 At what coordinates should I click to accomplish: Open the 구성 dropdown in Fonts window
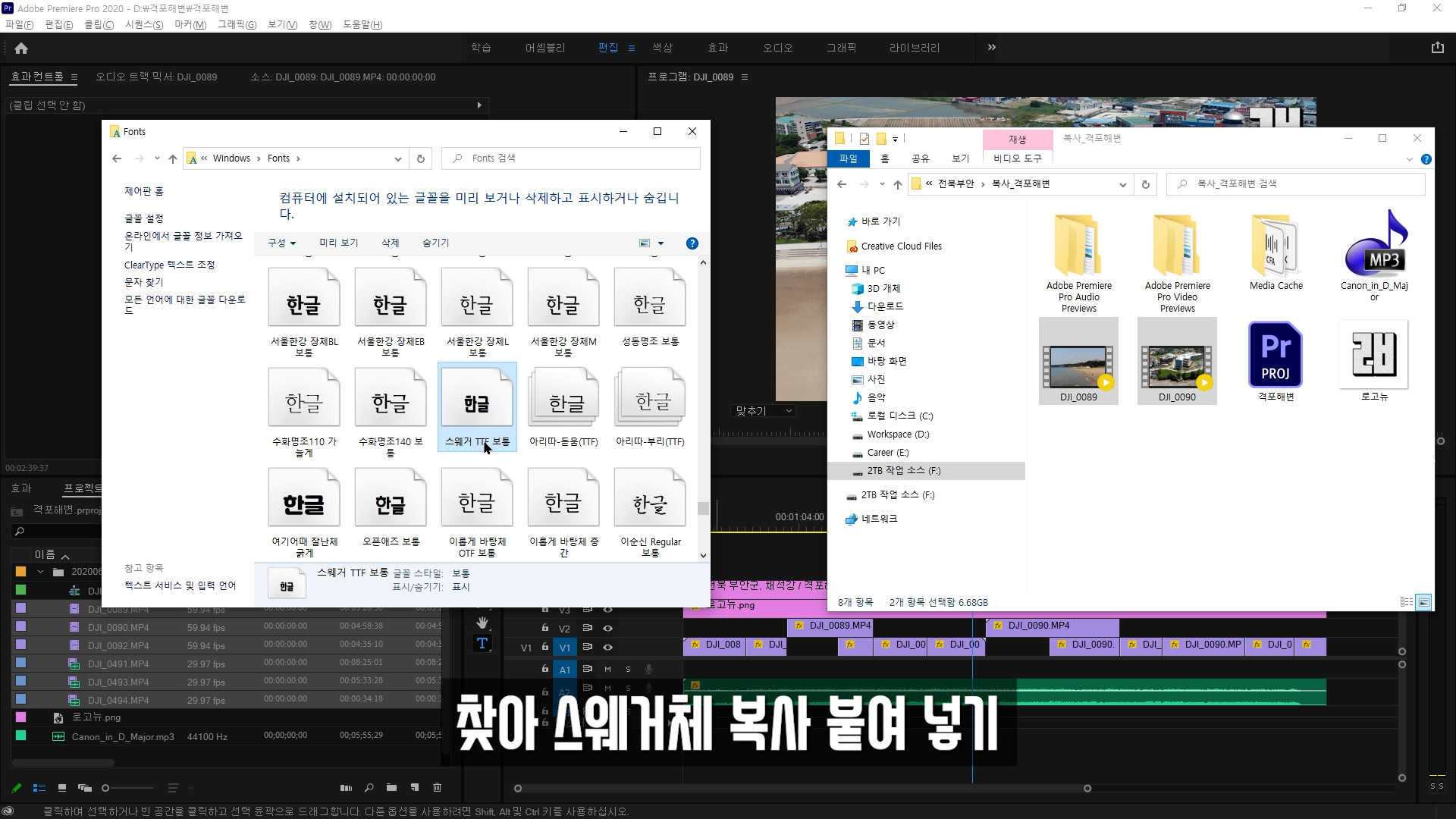click(281, 243)
